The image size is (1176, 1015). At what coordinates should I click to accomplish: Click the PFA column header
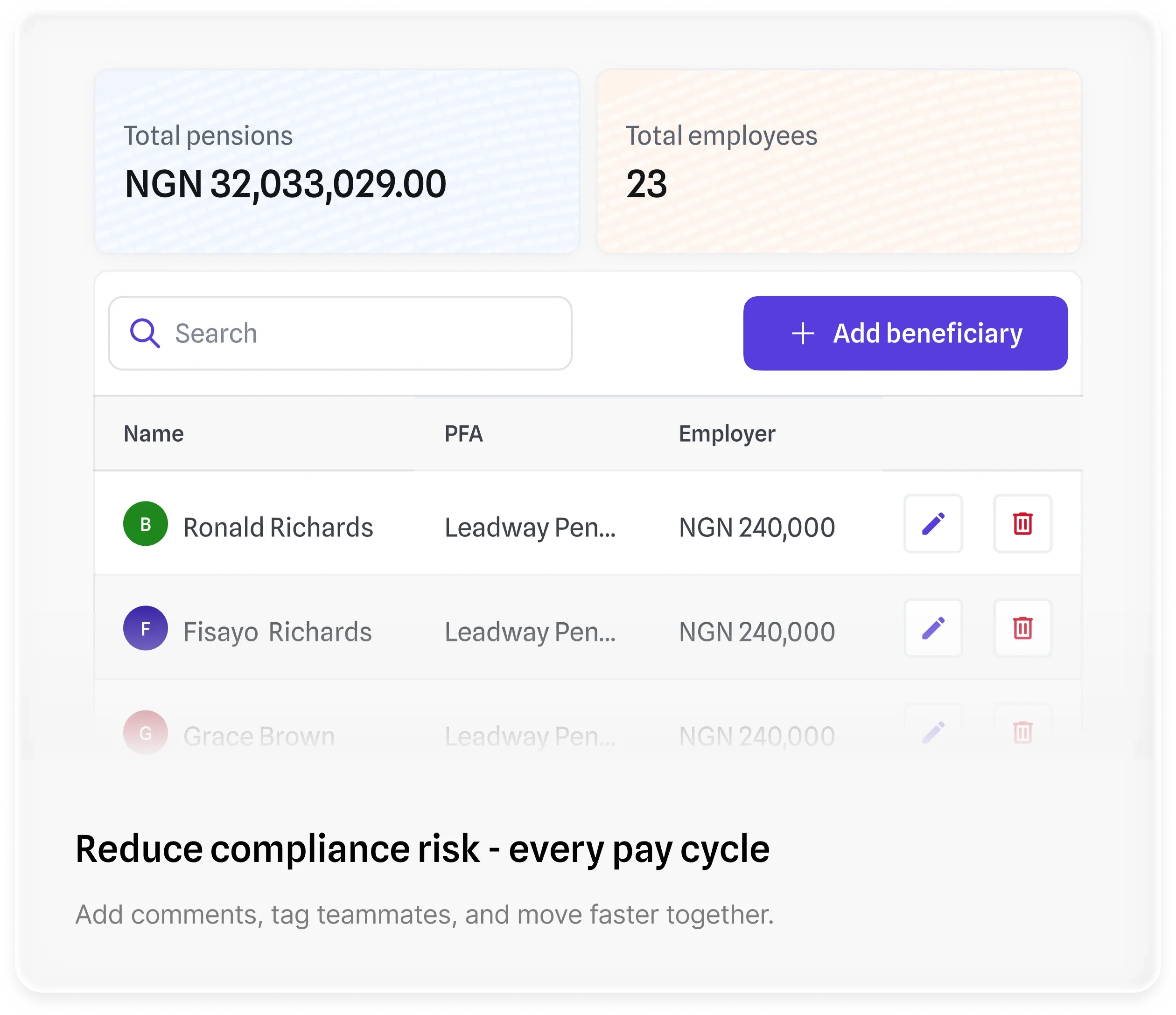pyautogui.click(x=463, y=434)
